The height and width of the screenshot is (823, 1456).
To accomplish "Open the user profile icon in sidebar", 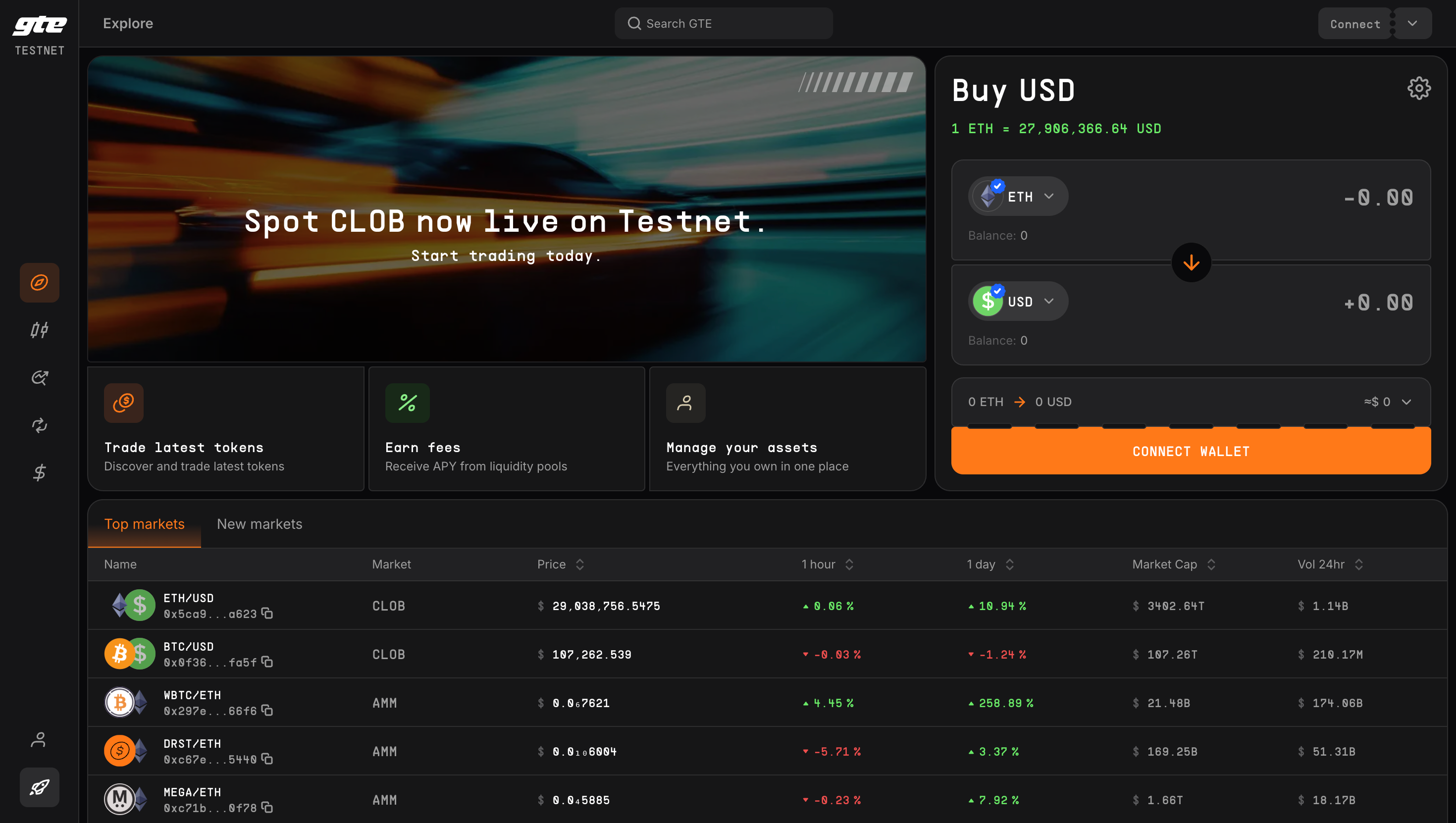I will tap(39, 739).
